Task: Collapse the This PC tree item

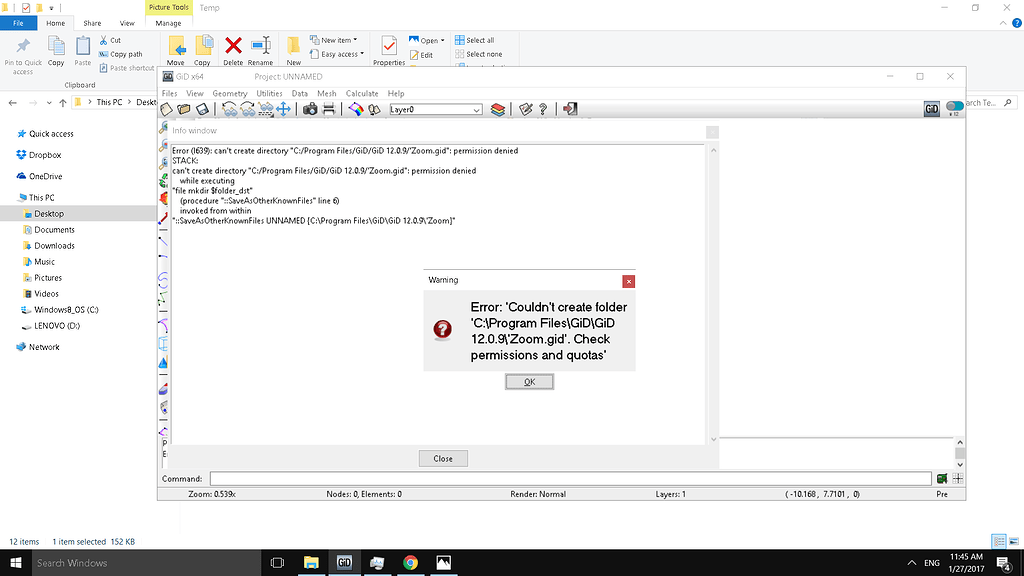Action: click(x=10, y=197)
